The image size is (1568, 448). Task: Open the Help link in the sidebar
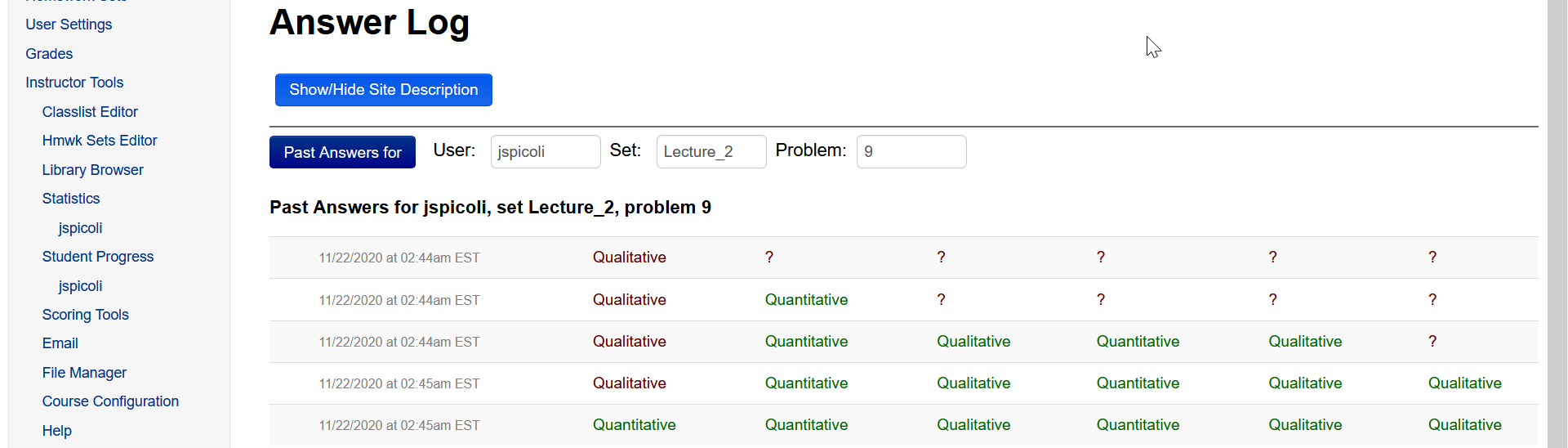[57, 431]
